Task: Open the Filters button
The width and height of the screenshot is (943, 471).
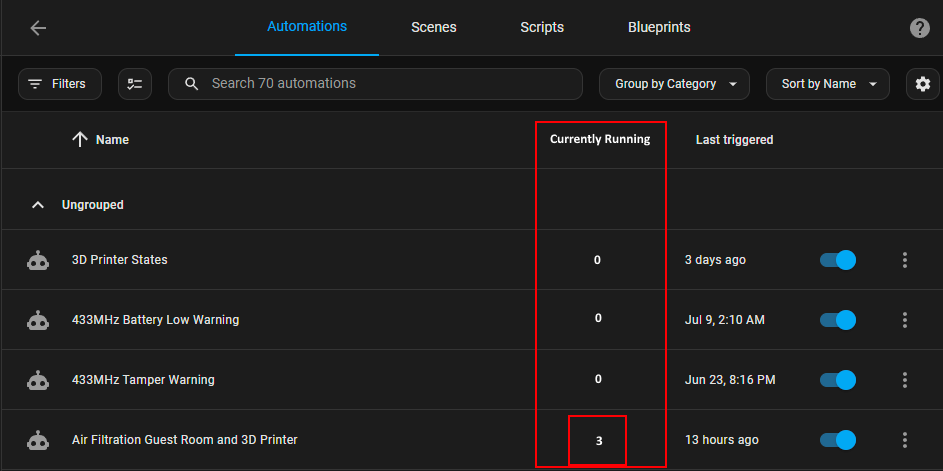Action: click(60, 84)
